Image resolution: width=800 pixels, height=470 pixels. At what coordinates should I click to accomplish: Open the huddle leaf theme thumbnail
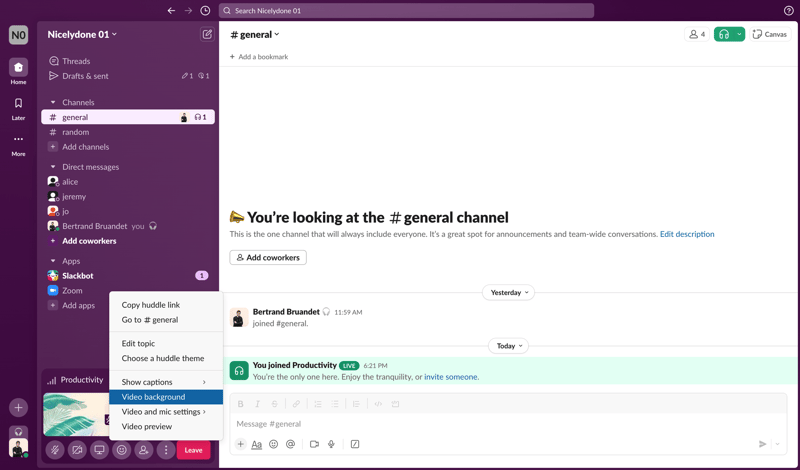pos(76,414)
